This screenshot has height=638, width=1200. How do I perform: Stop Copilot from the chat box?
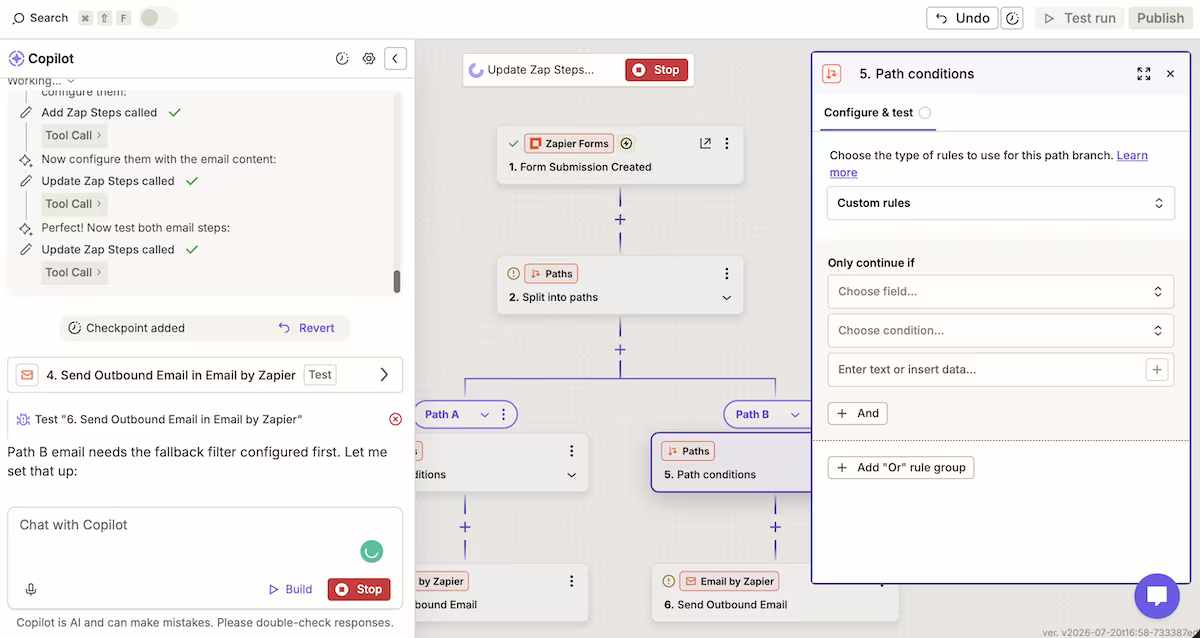click(x=359, y=589)
